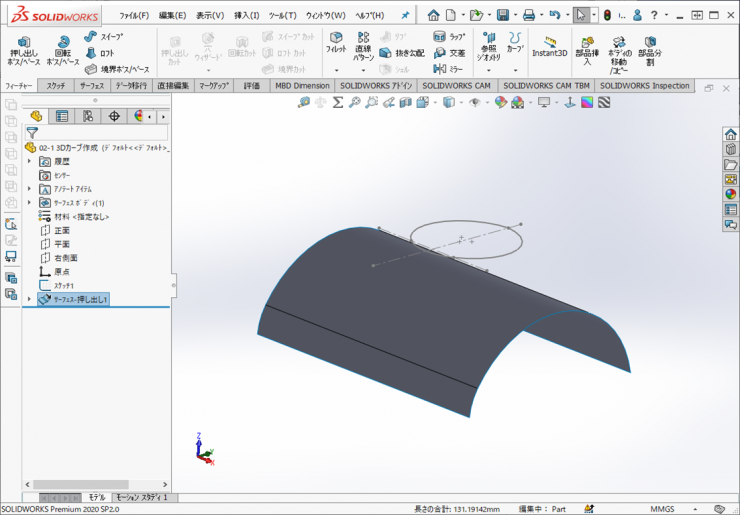Click the Sweep (スイープ) feature icon
The width and height of the screenshot is (740, 515).
91,37
